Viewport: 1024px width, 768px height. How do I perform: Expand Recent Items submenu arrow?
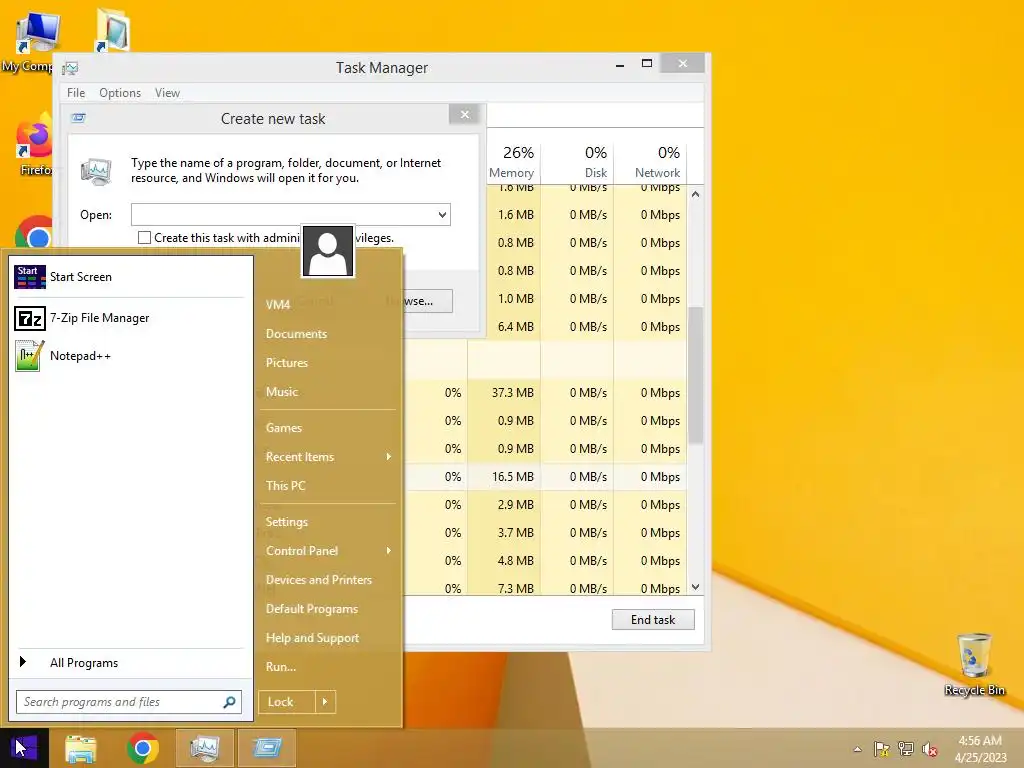click(389, 456)
